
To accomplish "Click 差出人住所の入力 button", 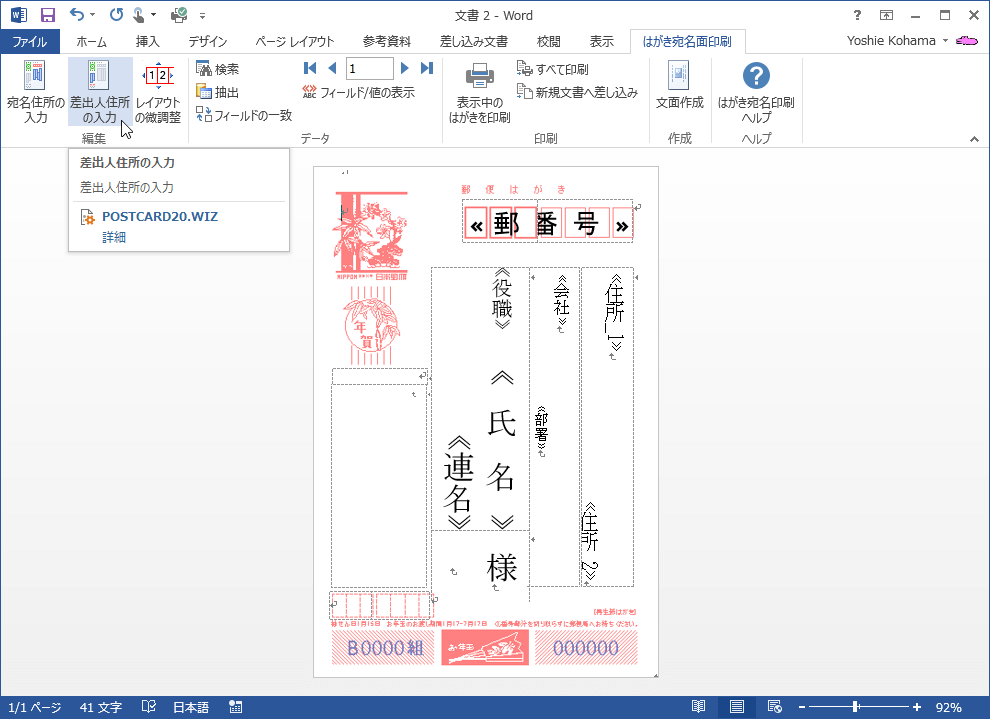I will coord(100,92).
